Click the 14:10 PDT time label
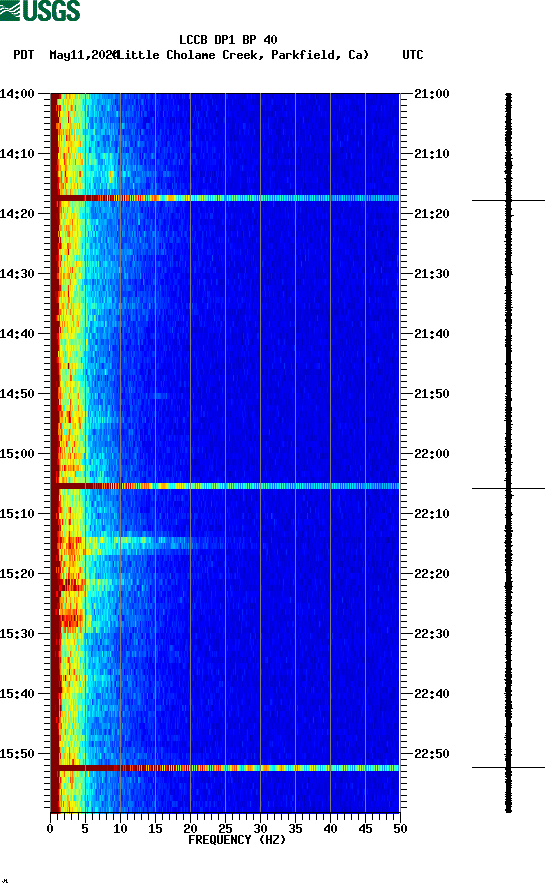This screenshot has height=892, width=552. click(x=17, y=154)
